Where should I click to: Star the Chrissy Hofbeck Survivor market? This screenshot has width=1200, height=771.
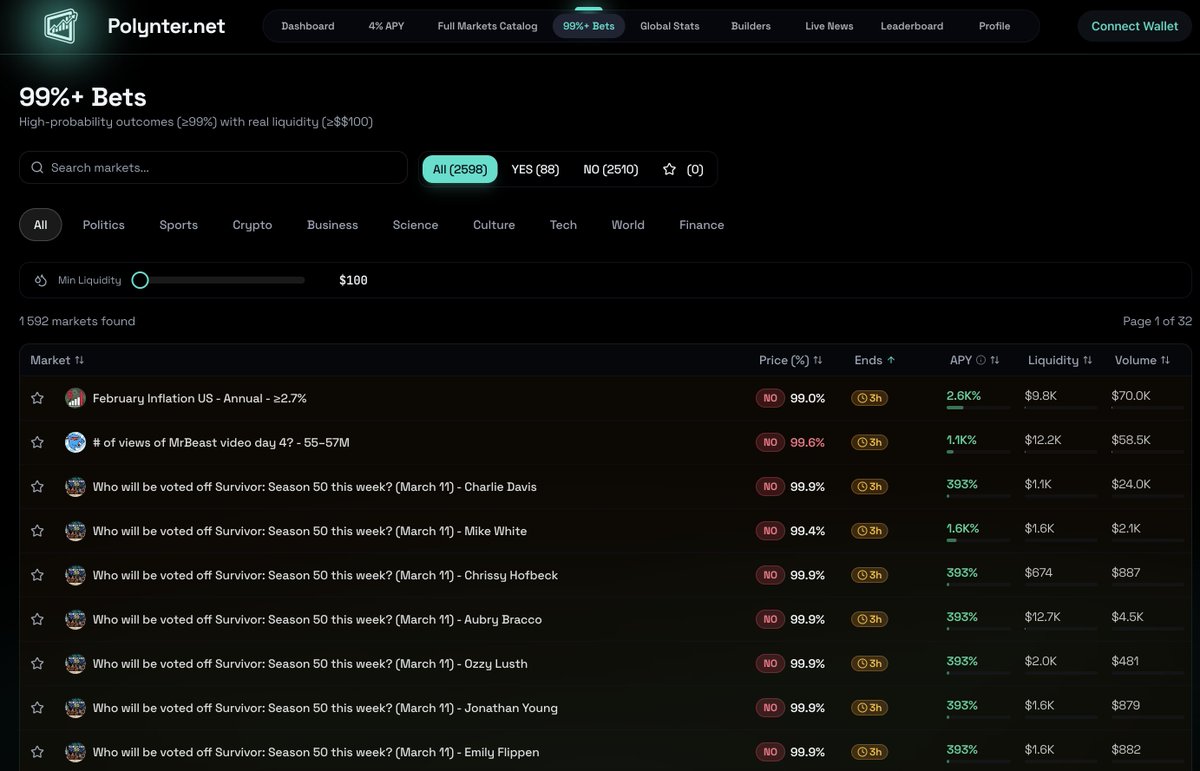[37, 575]
